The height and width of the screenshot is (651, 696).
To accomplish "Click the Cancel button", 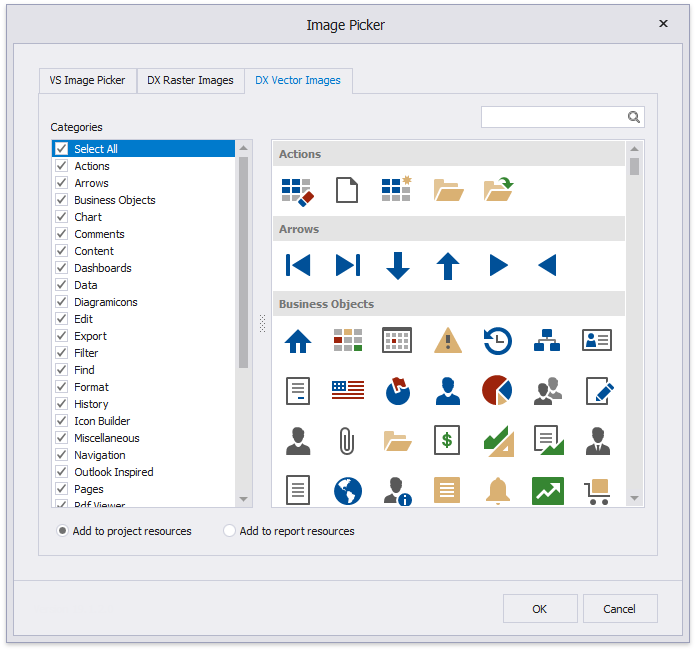I will pyautogui.click(x=619, y=609).
